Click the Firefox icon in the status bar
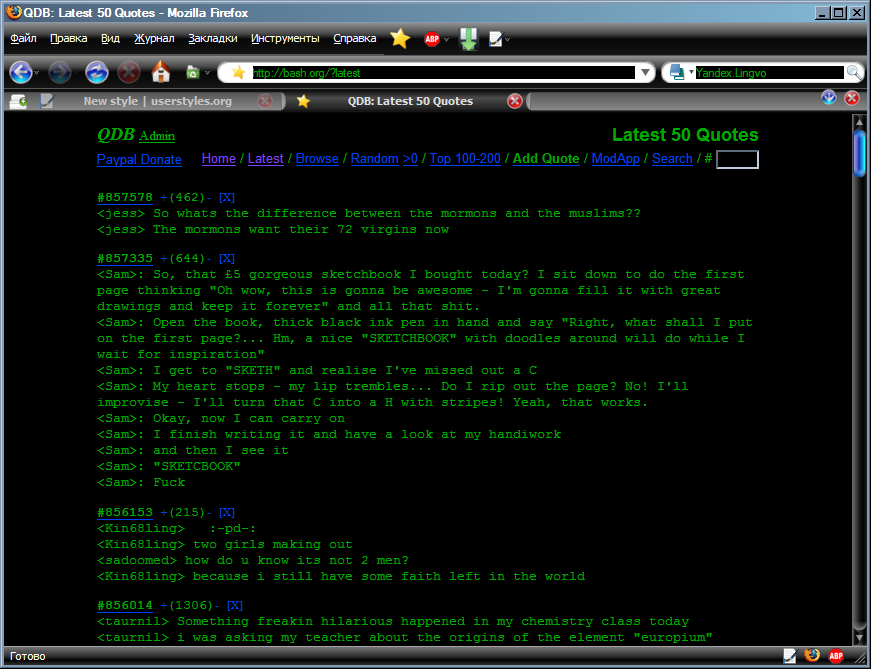The width and height of the screenshot is (871, 669). (812, 656)
